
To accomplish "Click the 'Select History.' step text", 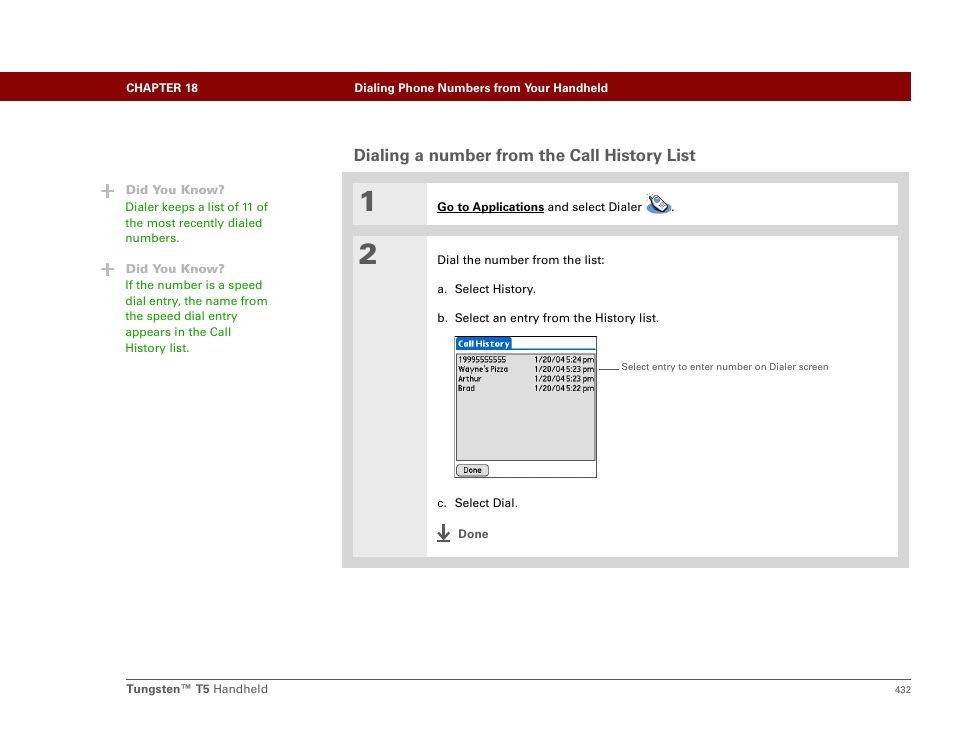I will 495,289.
